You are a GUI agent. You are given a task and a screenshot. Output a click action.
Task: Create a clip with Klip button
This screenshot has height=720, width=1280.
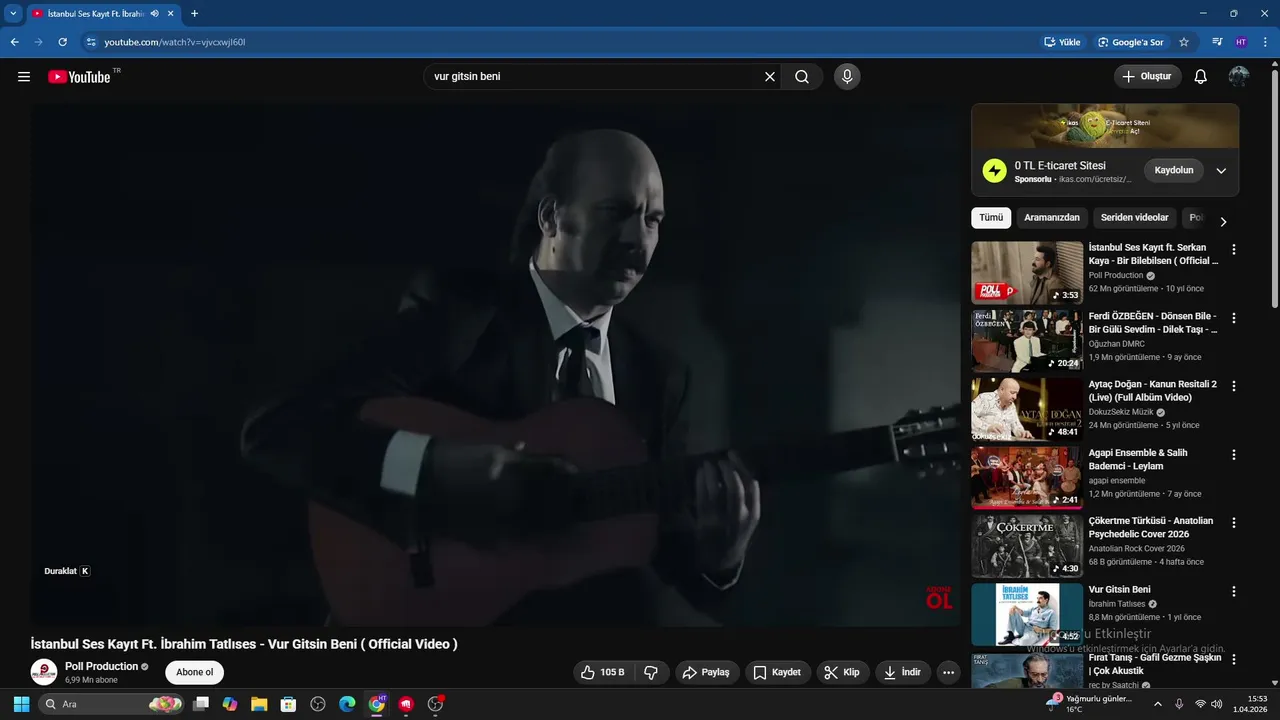[x=842, y=672]
